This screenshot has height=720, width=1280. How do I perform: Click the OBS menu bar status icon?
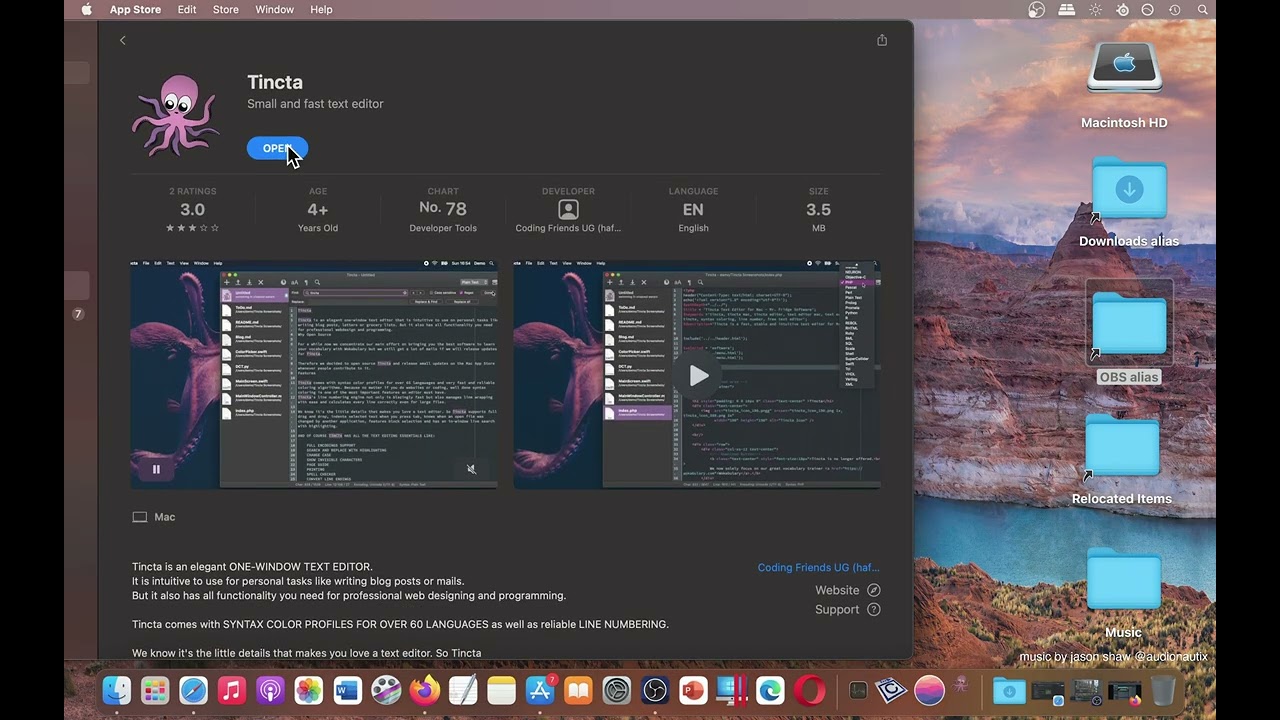click(x=1037, y=9)
